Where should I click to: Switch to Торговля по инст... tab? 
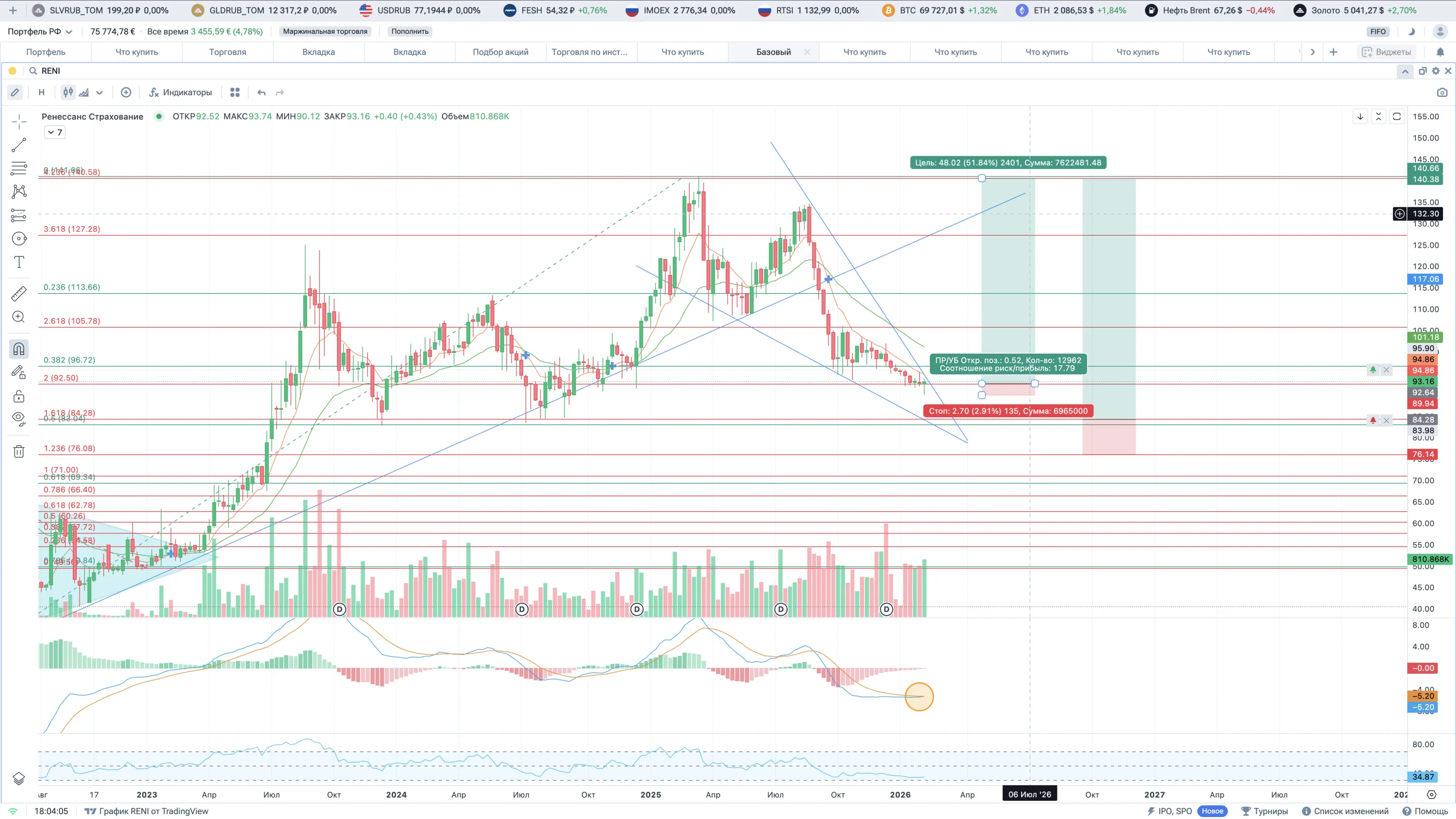(590, 52)
